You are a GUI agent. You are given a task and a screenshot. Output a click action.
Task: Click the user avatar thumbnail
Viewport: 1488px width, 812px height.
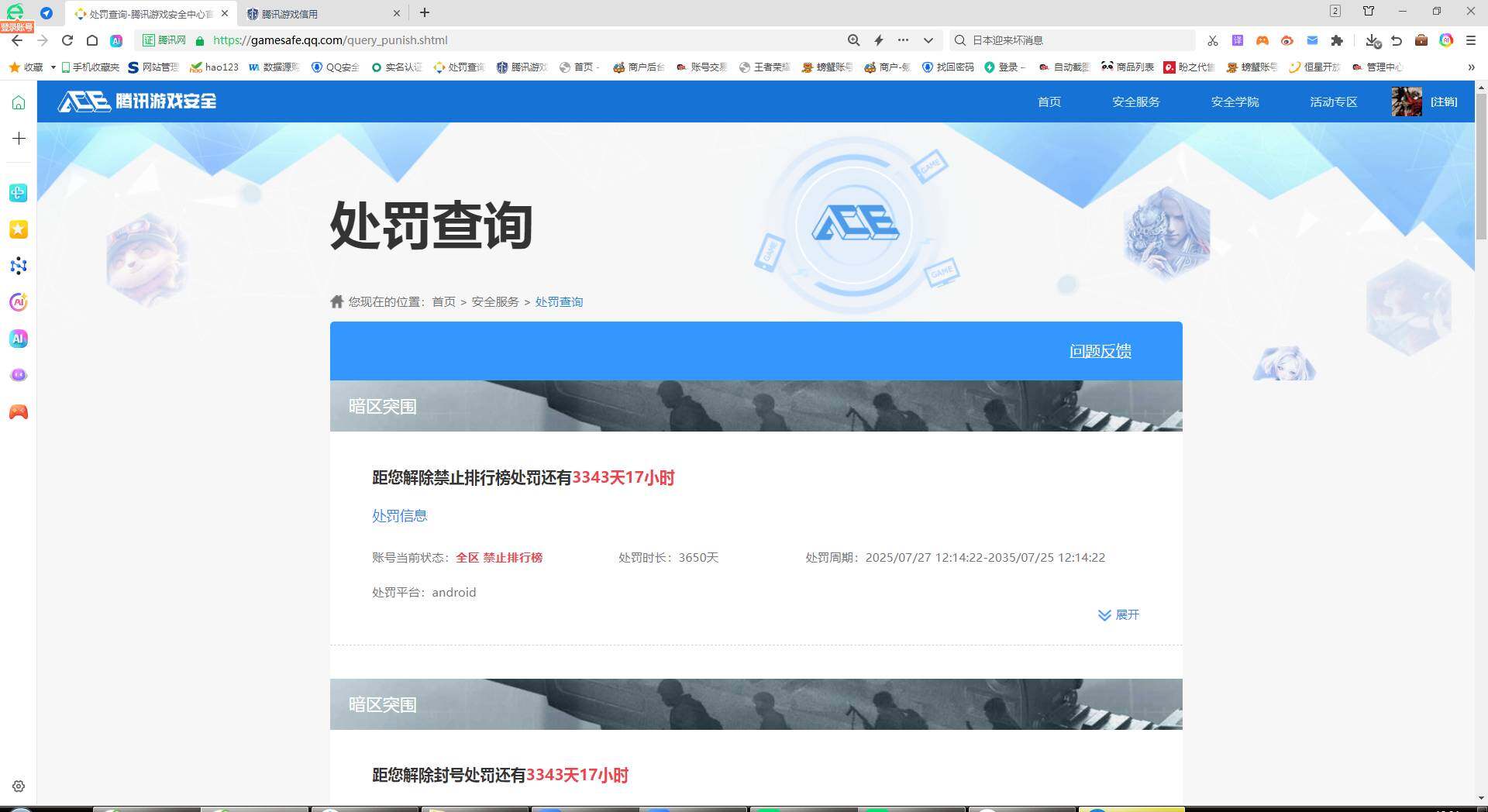point(1407,101)
